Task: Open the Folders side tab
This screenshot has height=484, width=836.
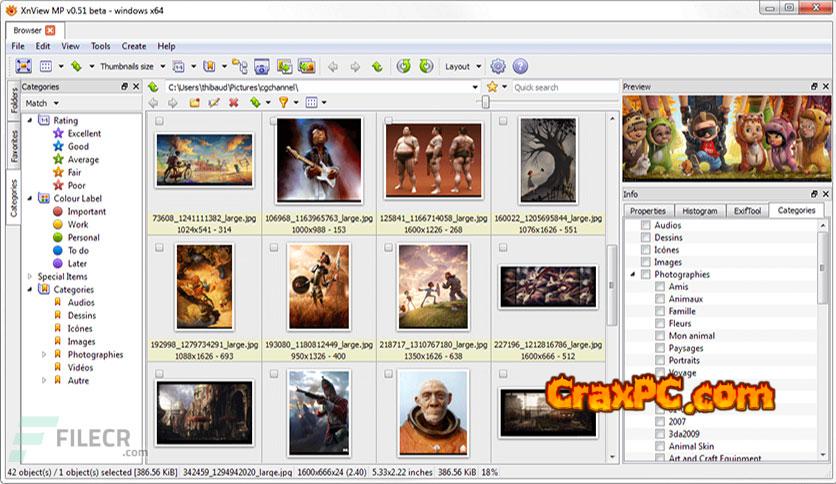Action: click(14, 101)
